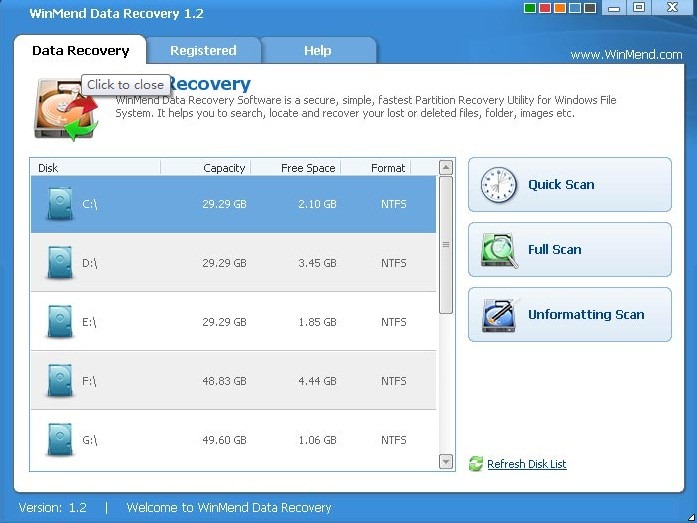Click the disk list scroll up arrow
This screenshot has height=523, width=697.
(x=446, y=168)
